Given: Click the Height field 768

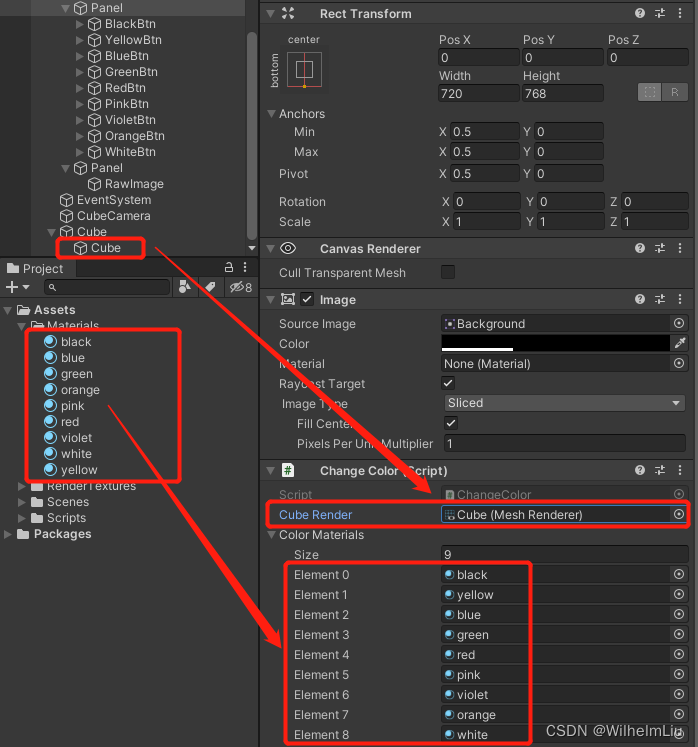Looking at the screenshot, I should tap(563, 93).
